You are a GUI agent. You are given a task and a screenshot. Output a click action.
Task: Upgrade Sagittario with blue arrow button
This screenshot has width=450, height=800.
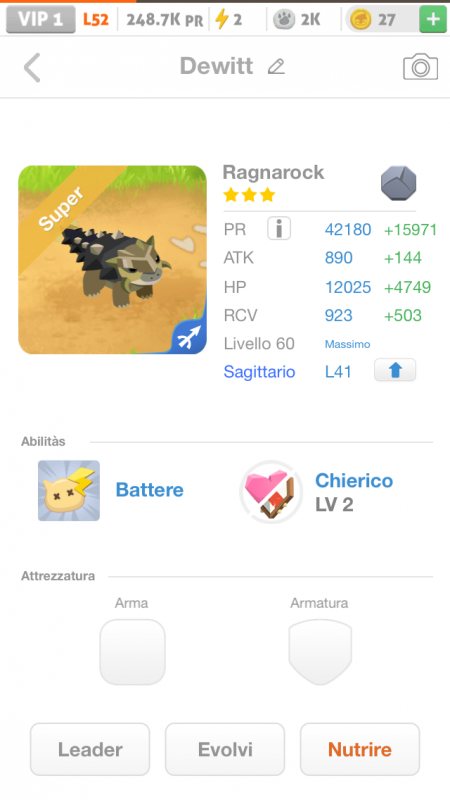pos(395,370)
